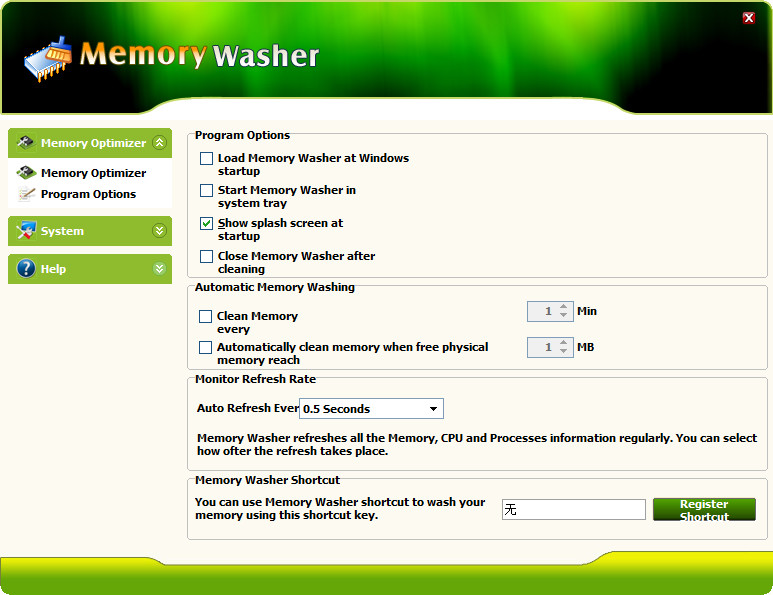Click the Automatic Memory Washing group title
Image resolution: width=773 pixels, height=595 pixels.
coord(275,287)
